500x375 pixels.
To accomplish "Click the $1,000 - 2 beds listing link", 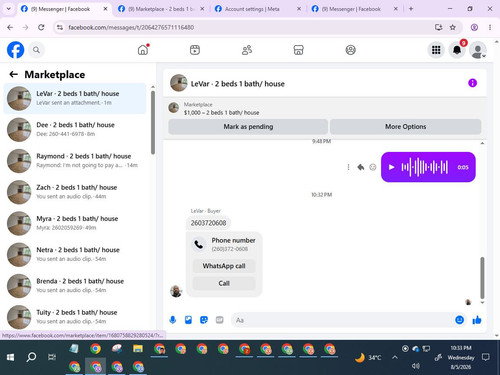I will pyautogui.click(x=221, y=113).
